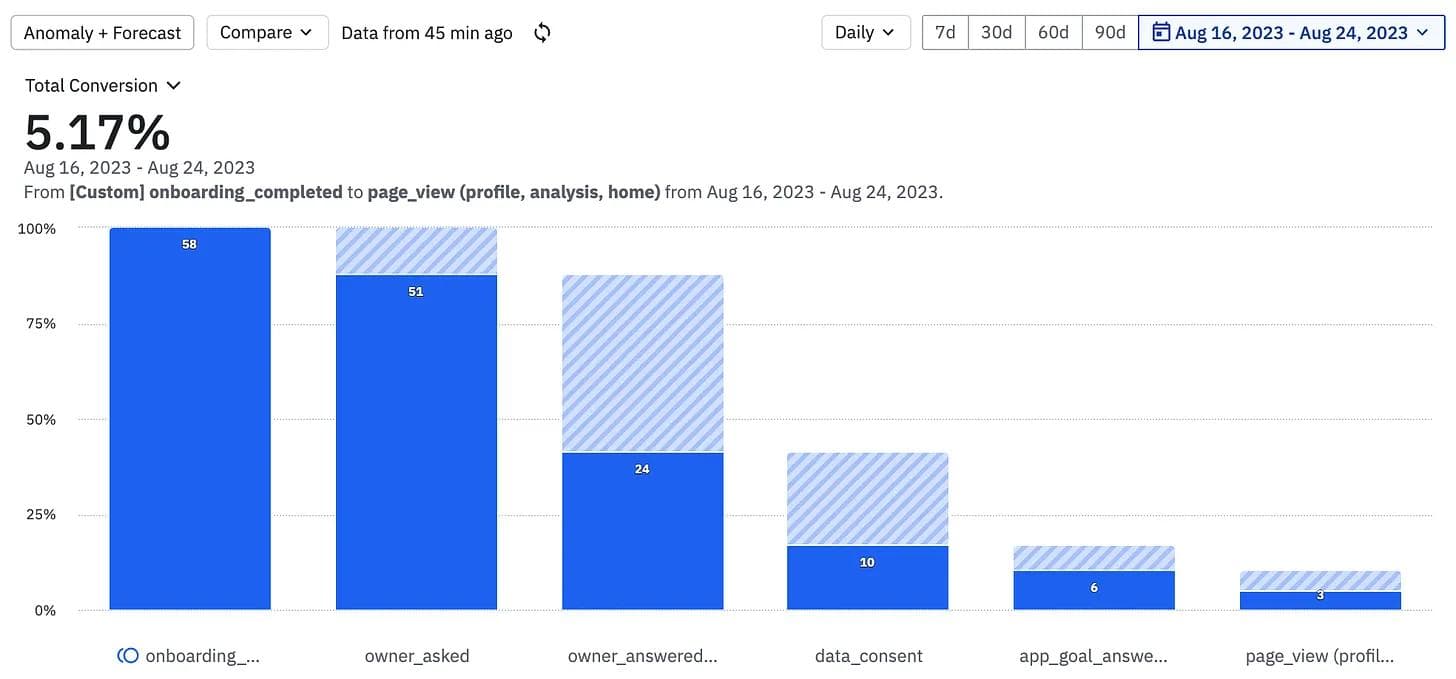Choose the 90d time range

click(x=1110, y=33)
